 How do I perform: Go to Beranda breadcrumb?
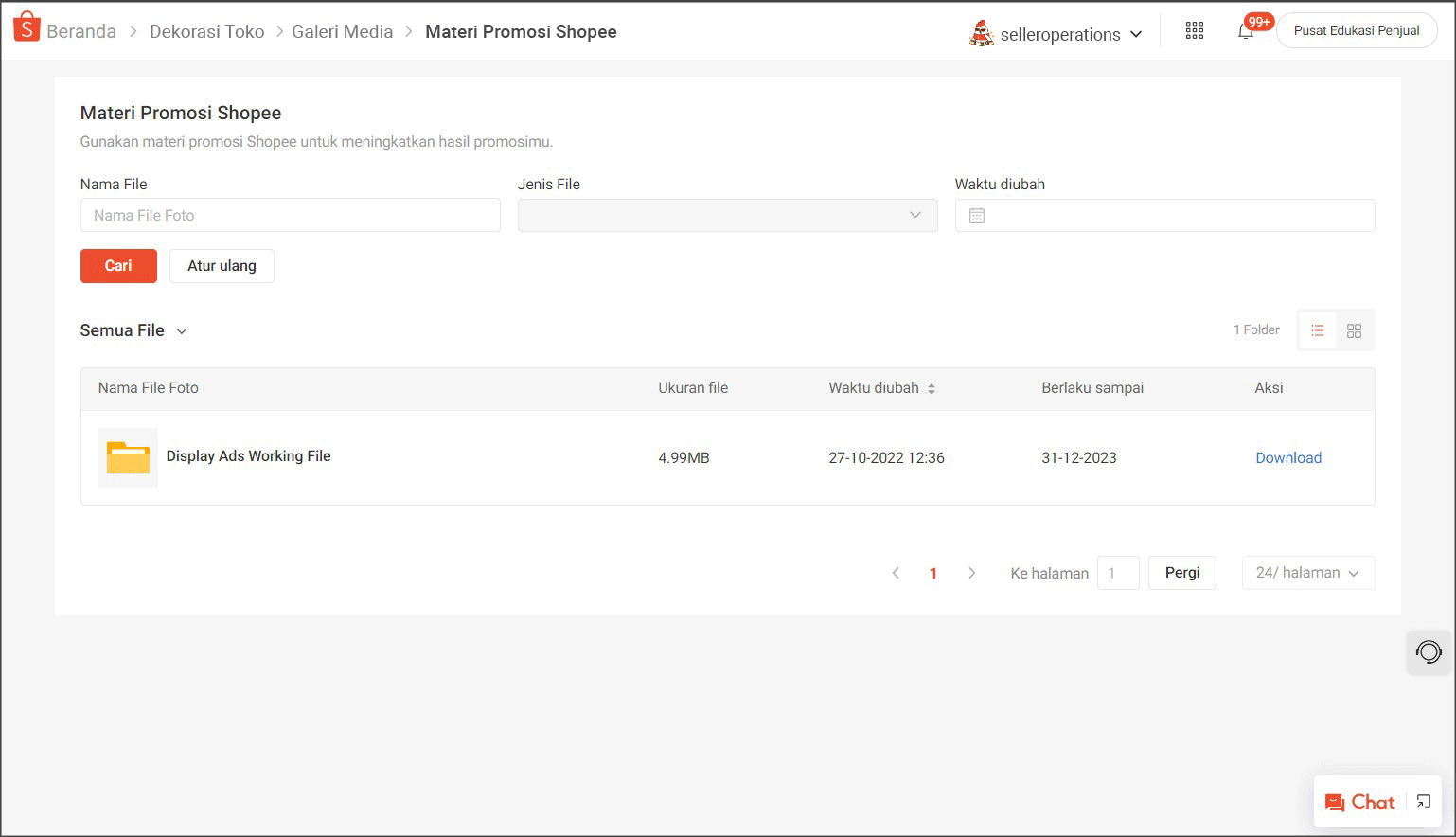coord(81,31)
